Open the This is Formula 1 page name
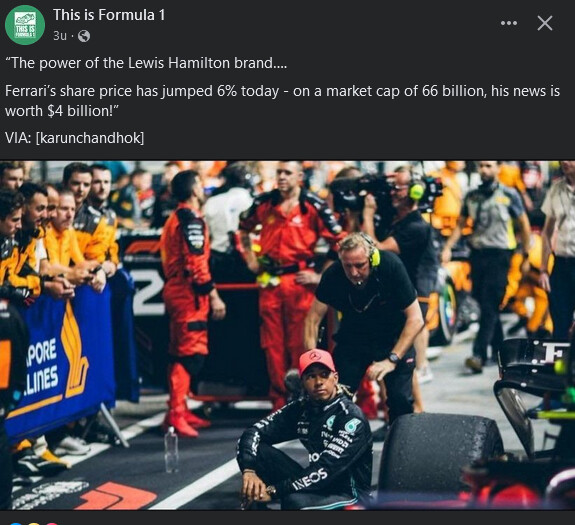This screenshot has width=575, height=525. pos(109,15)
